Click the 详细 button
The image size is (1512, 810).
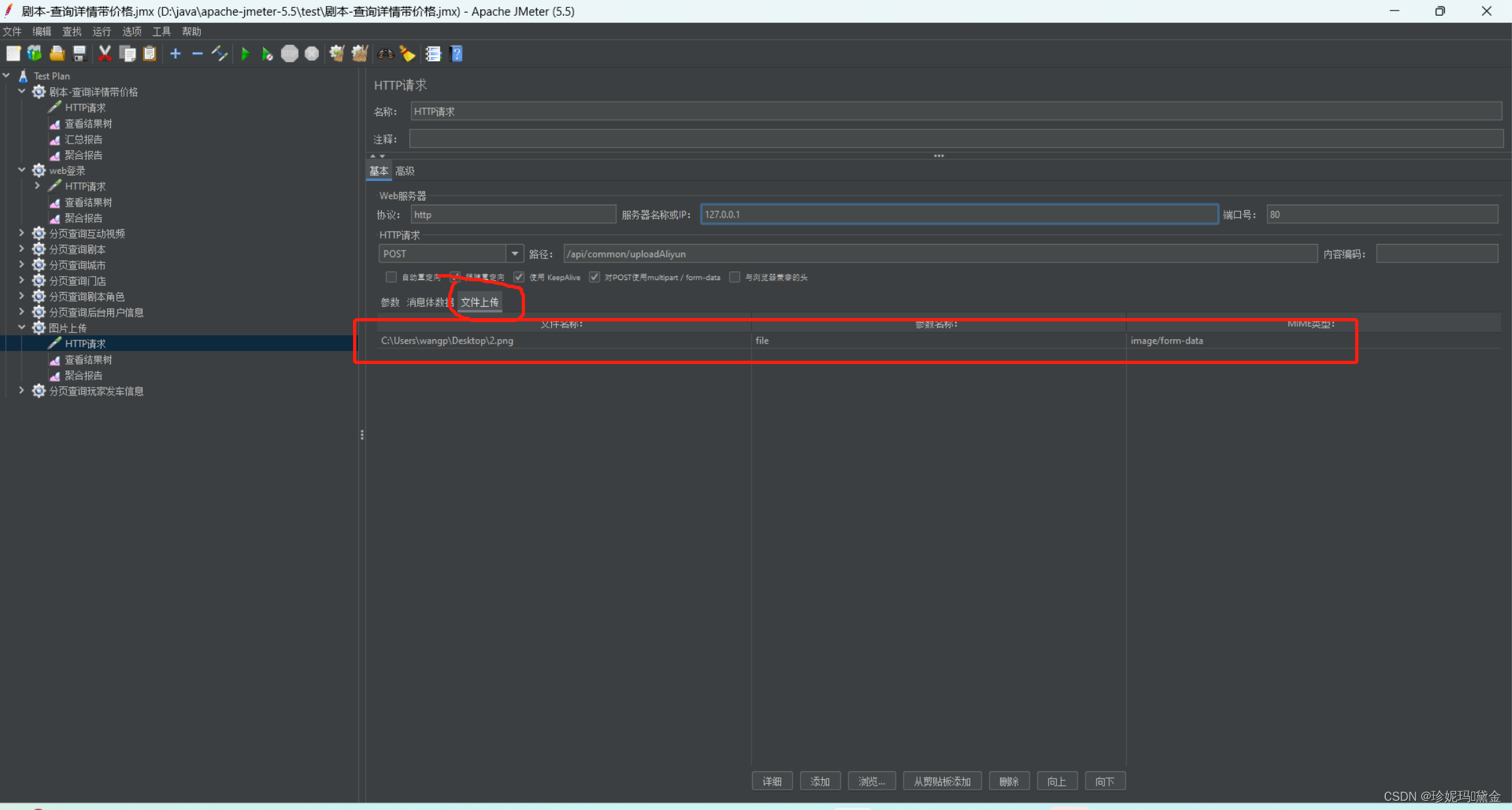pyautogui.click(x=772, y=782)
